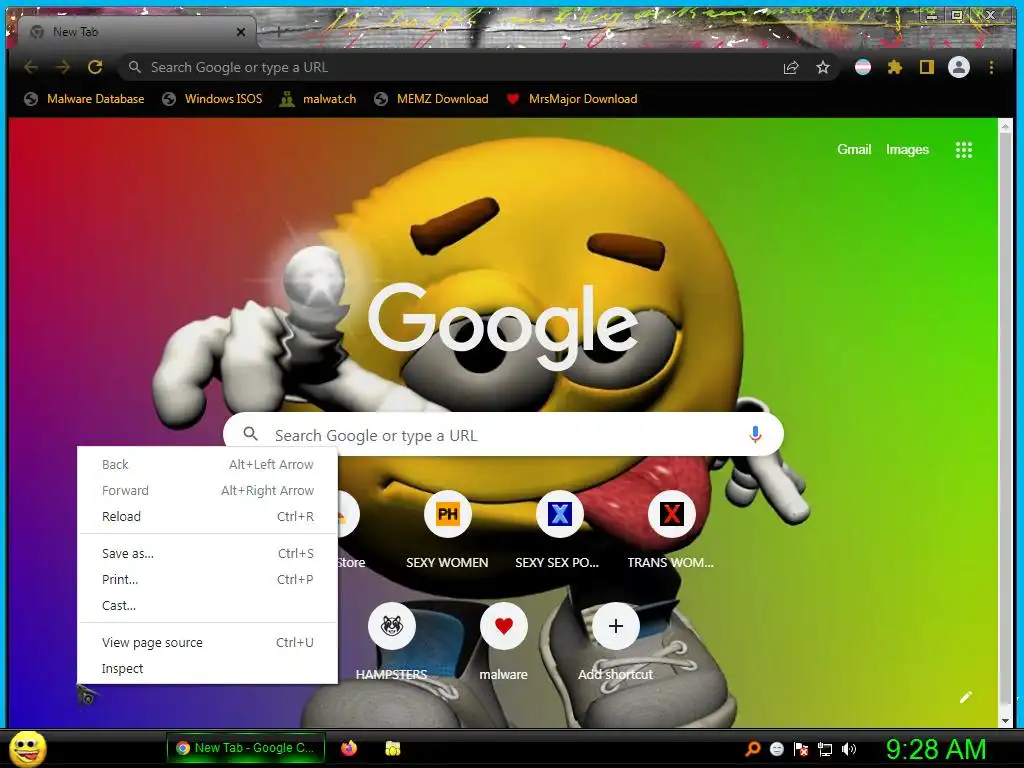
Task: Click the Add shortcut plus tile
Action: (615, 626)
